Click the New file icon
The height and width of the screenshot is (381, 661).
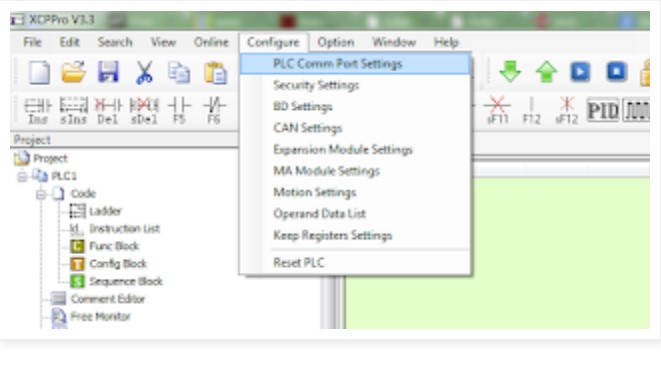pyautogui.click(x=39, y=72)
